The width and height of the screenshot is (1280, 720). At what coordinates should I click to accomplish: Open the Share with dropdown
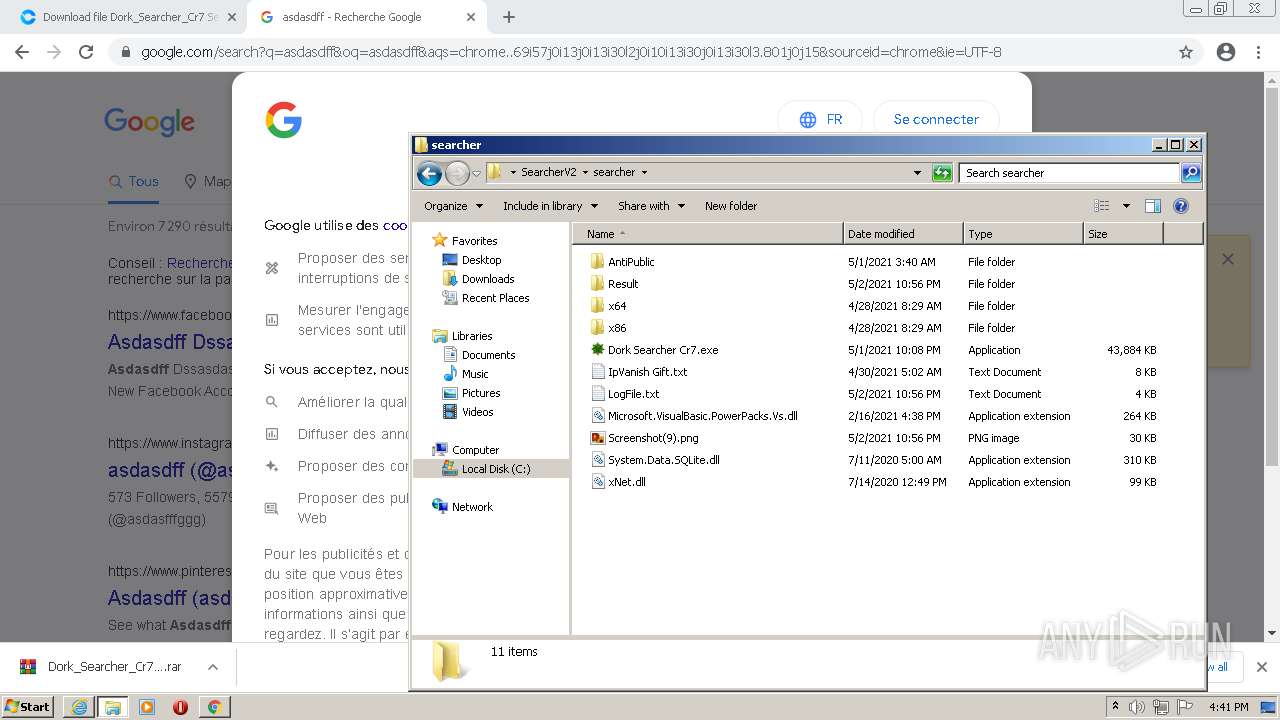tap(651, 206)
